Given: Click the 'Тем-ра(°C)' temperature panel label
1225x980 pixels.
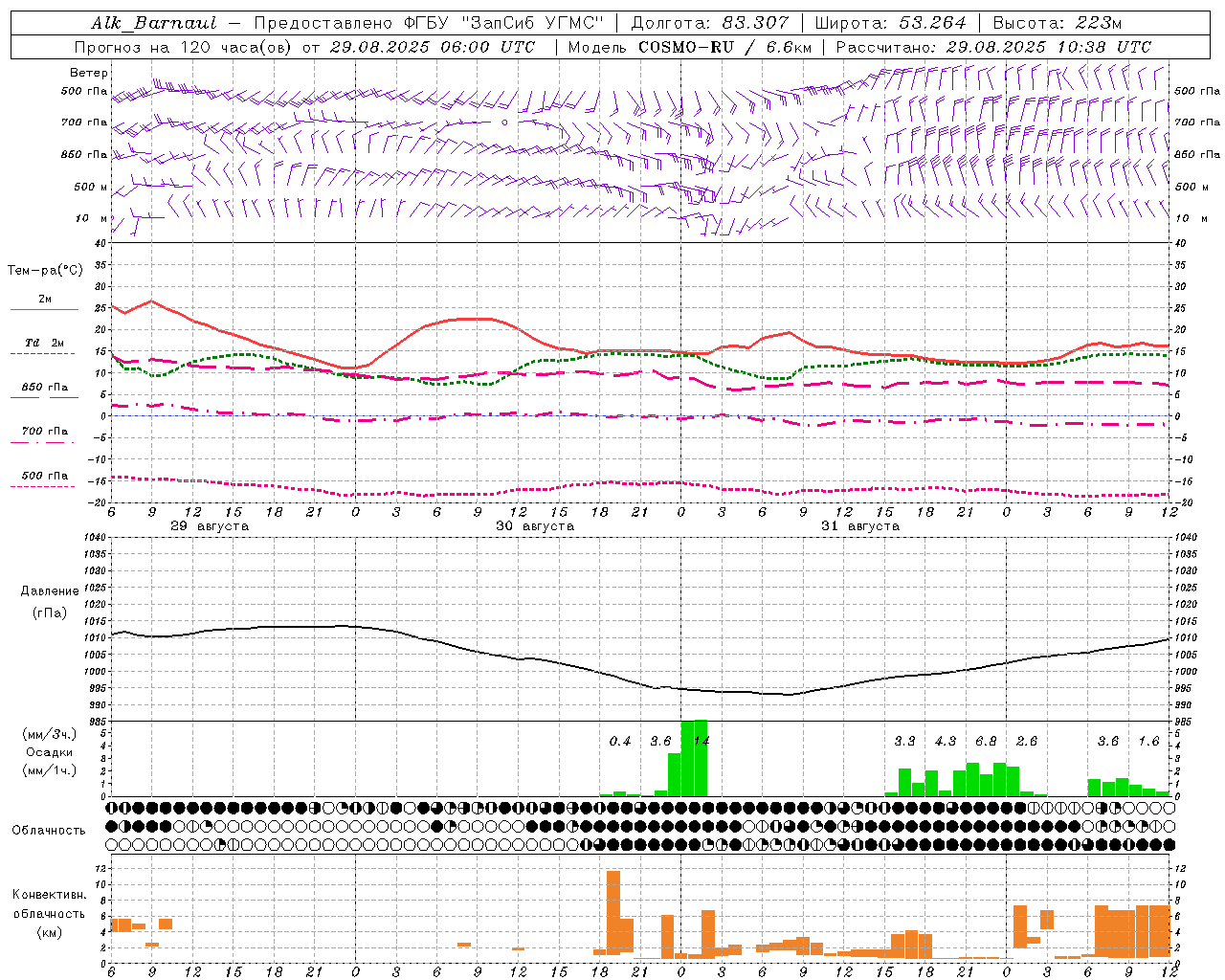Looking at the screenshot, I should coord(45,271).
